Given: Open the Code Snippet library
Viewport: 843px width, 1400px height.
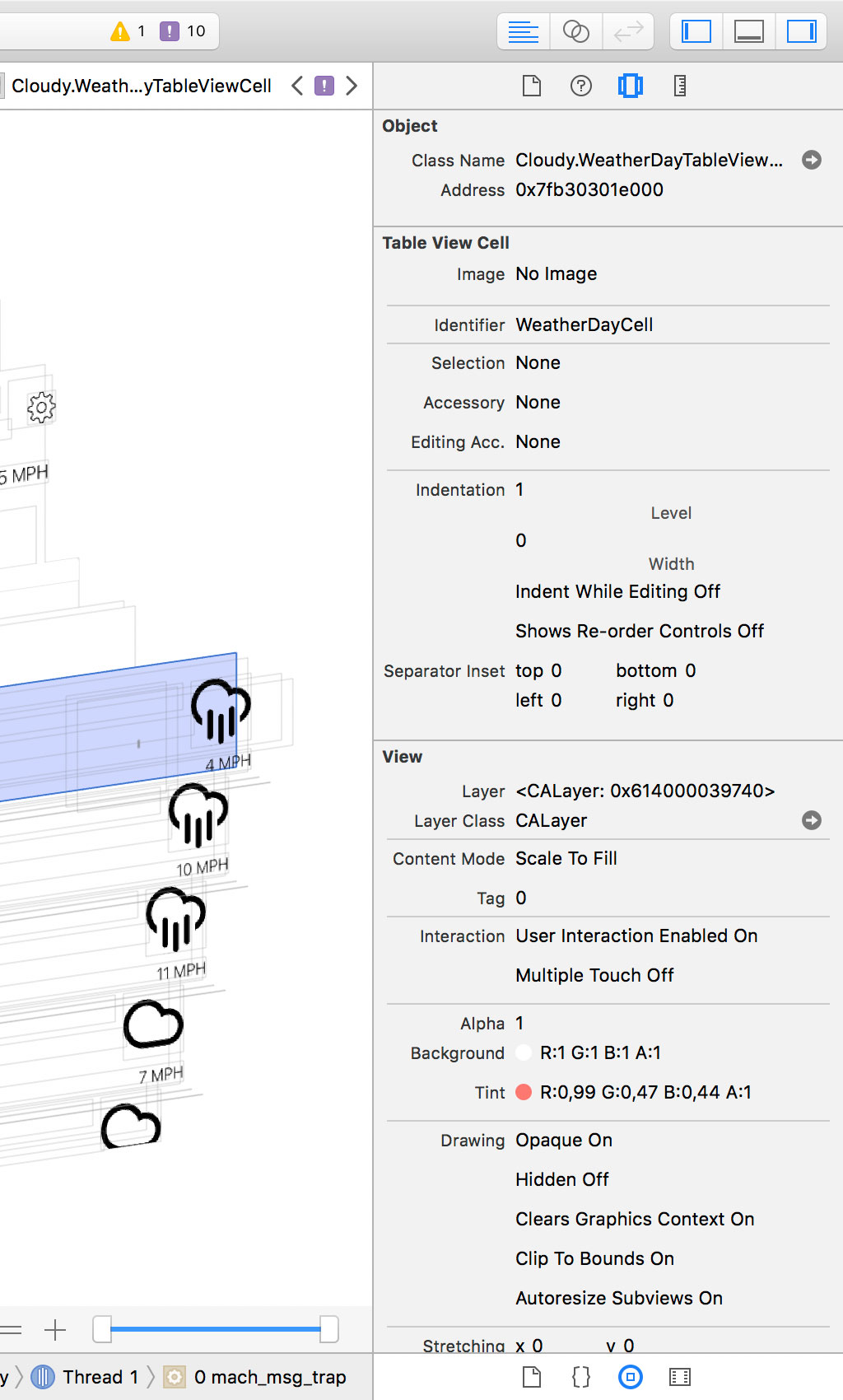Looking at the screenshot, I should [x=581, y=1377].
